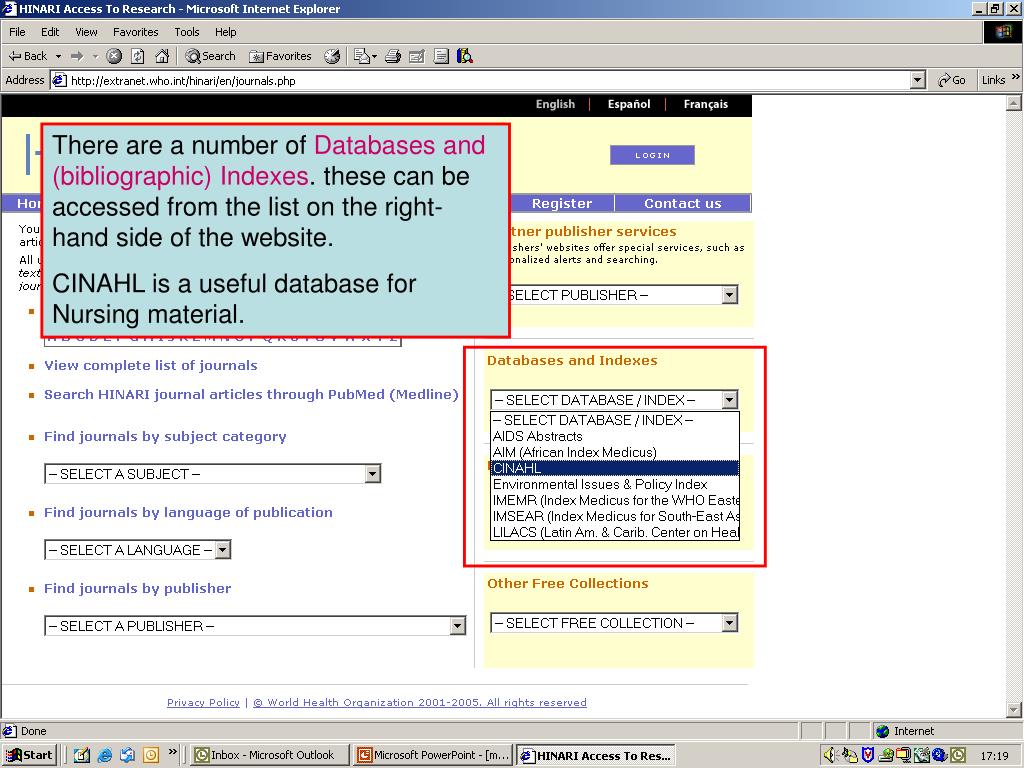Image resolution: width=1024 pixels, height=768 pixels.
Task: Open the Favorites menu
Action: [136, 32]
